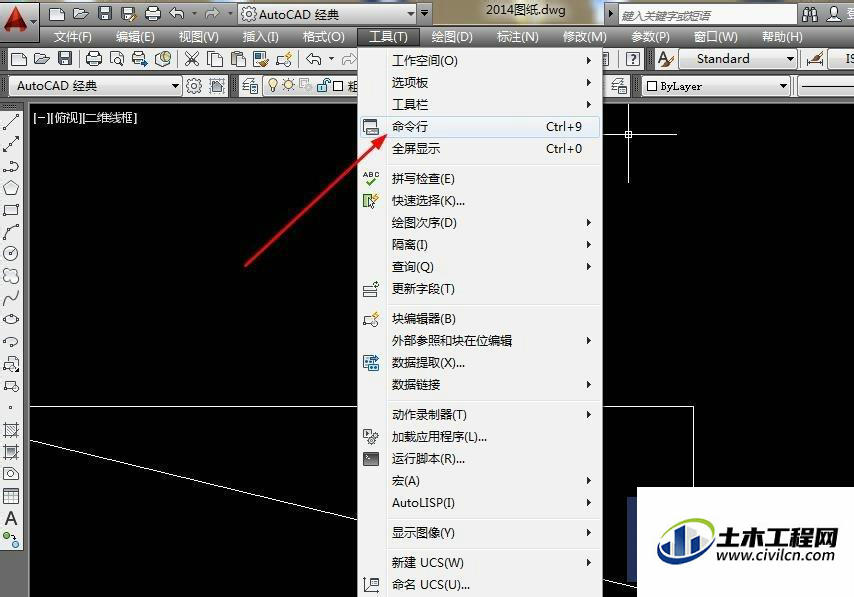
Task: Select the Arc tool
Action: [11, 232]
